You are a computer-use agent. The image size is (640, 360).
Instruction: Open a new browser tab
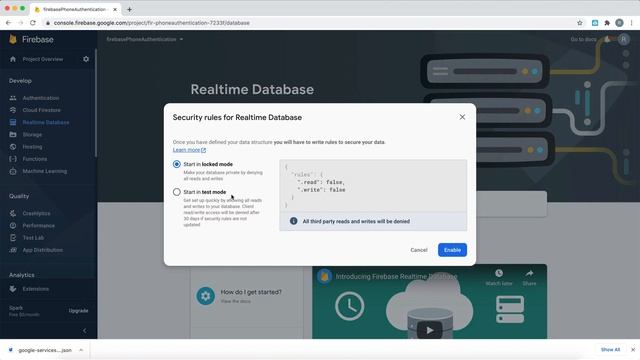[x=129, y=9]
